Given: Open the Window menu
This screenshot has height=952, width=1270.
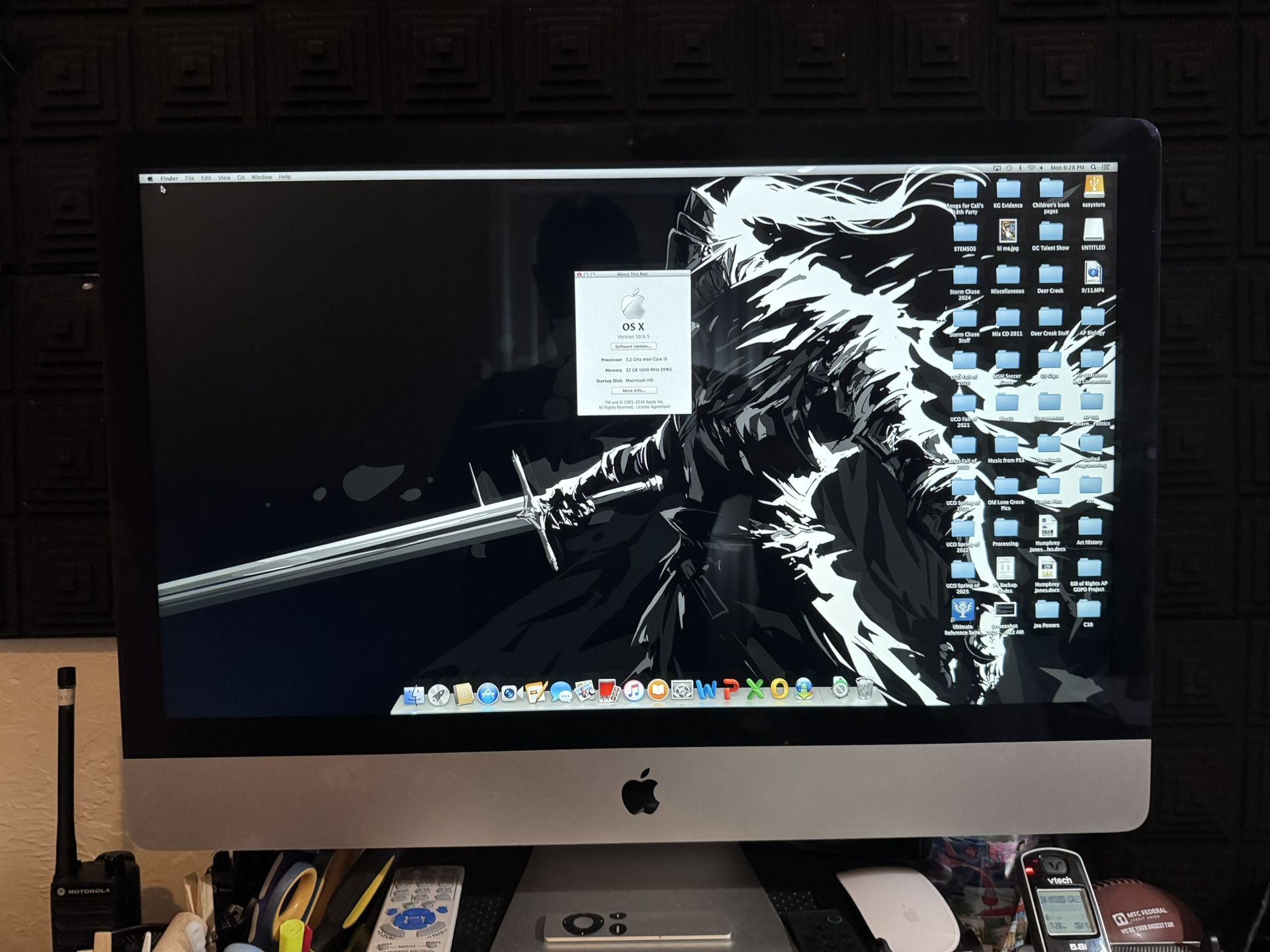Looking at the screenshot, I should pos(262,177).
